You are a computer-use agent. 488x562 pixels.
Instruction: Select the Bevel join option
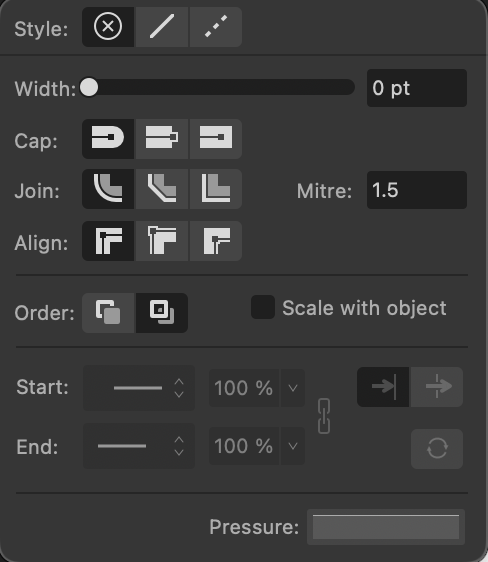click(162, 189)
